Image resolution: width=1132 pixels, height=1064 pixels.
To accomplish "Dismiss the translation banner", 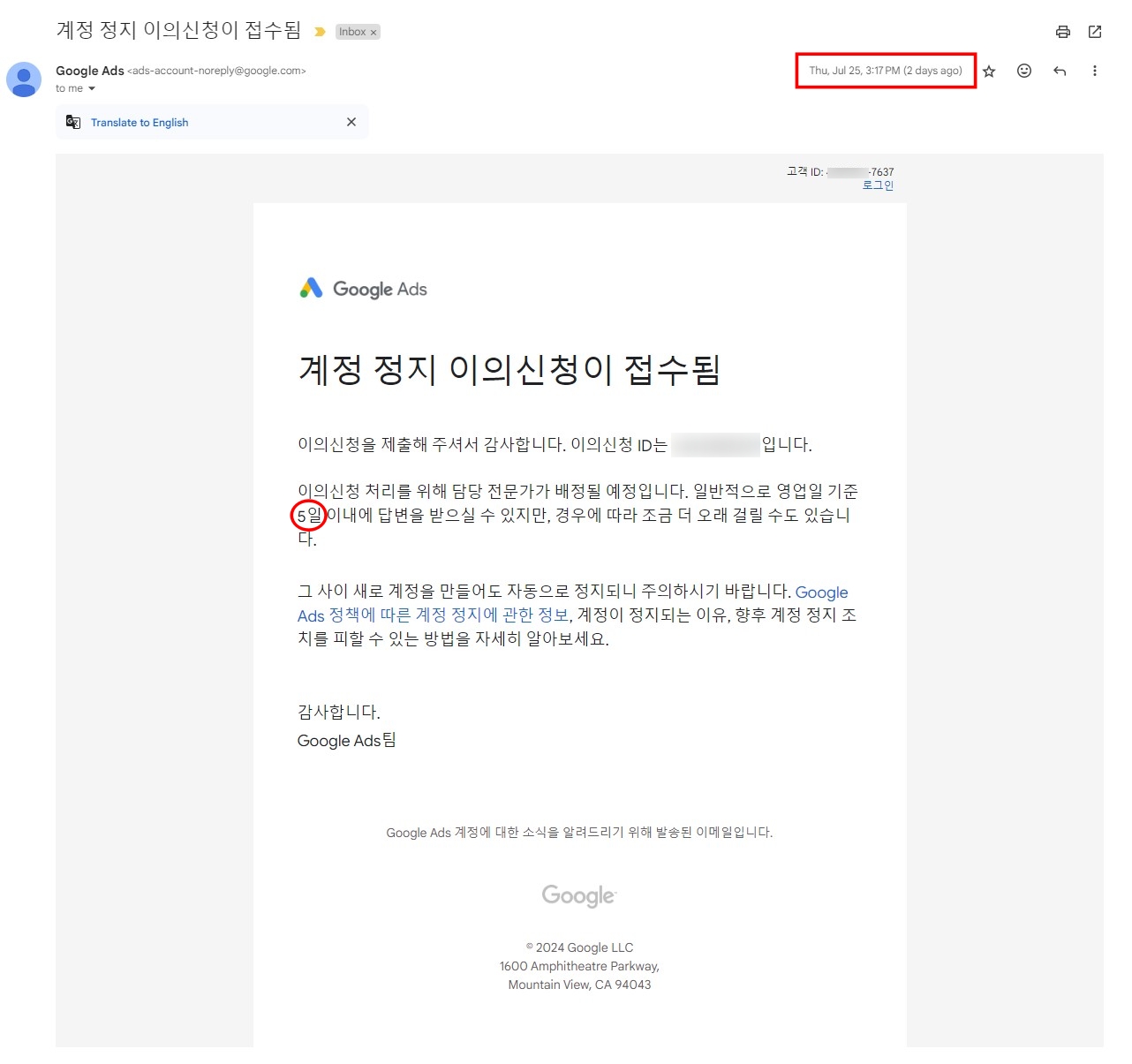I will pos(351,122).
